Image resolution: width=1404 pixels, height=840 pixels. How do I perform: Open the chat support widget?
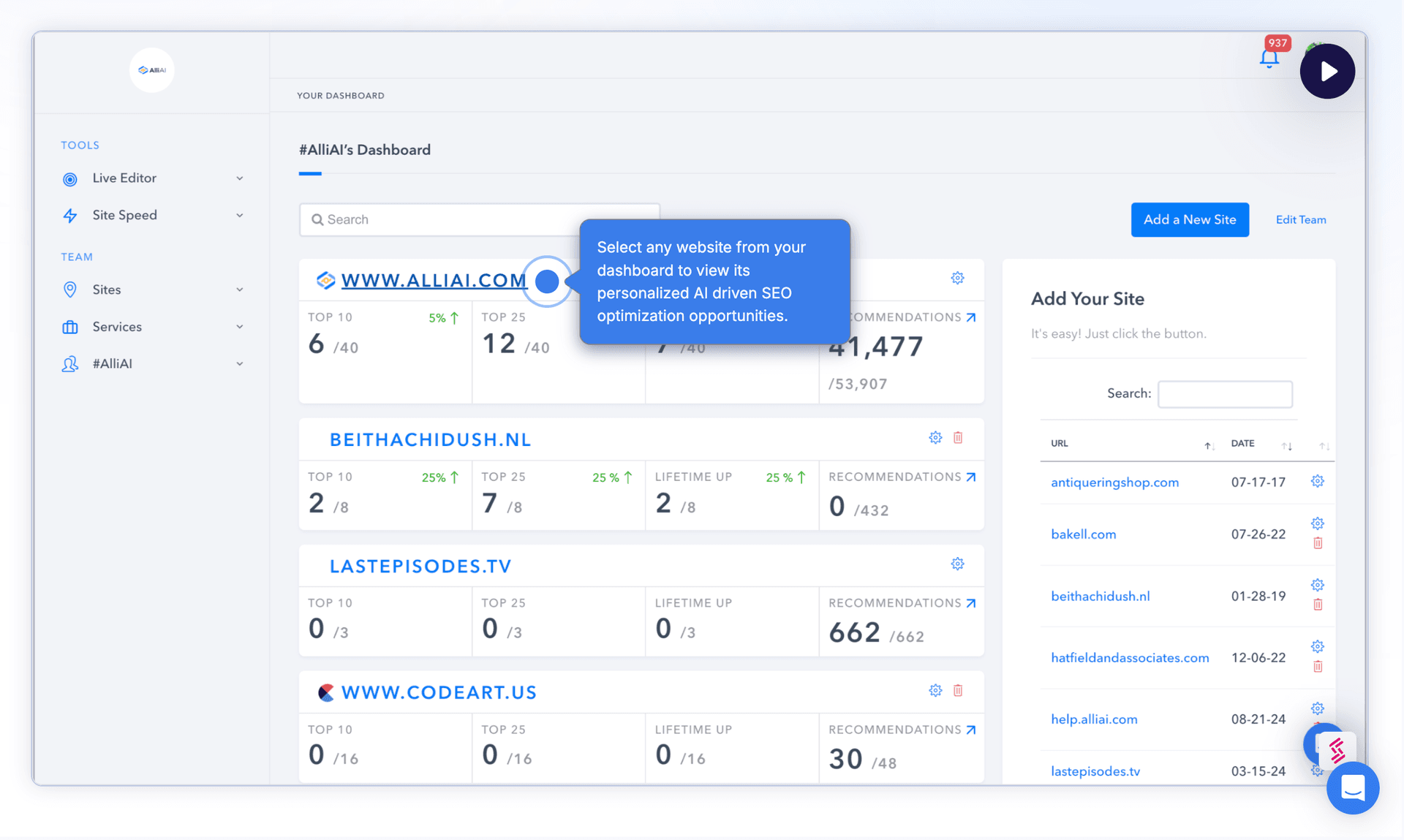click(x=1353, y=788)
